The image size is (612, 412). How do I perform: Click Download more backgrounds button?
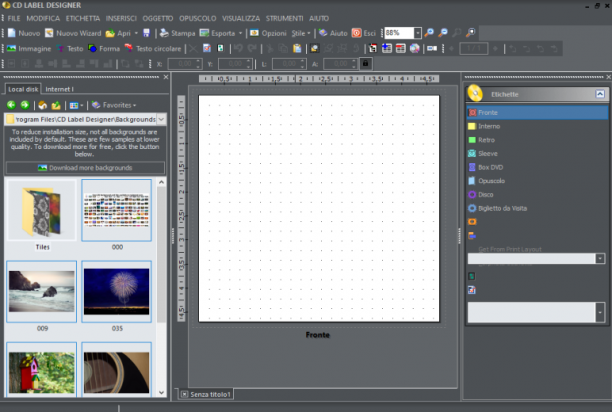click(x=85, y=168)
